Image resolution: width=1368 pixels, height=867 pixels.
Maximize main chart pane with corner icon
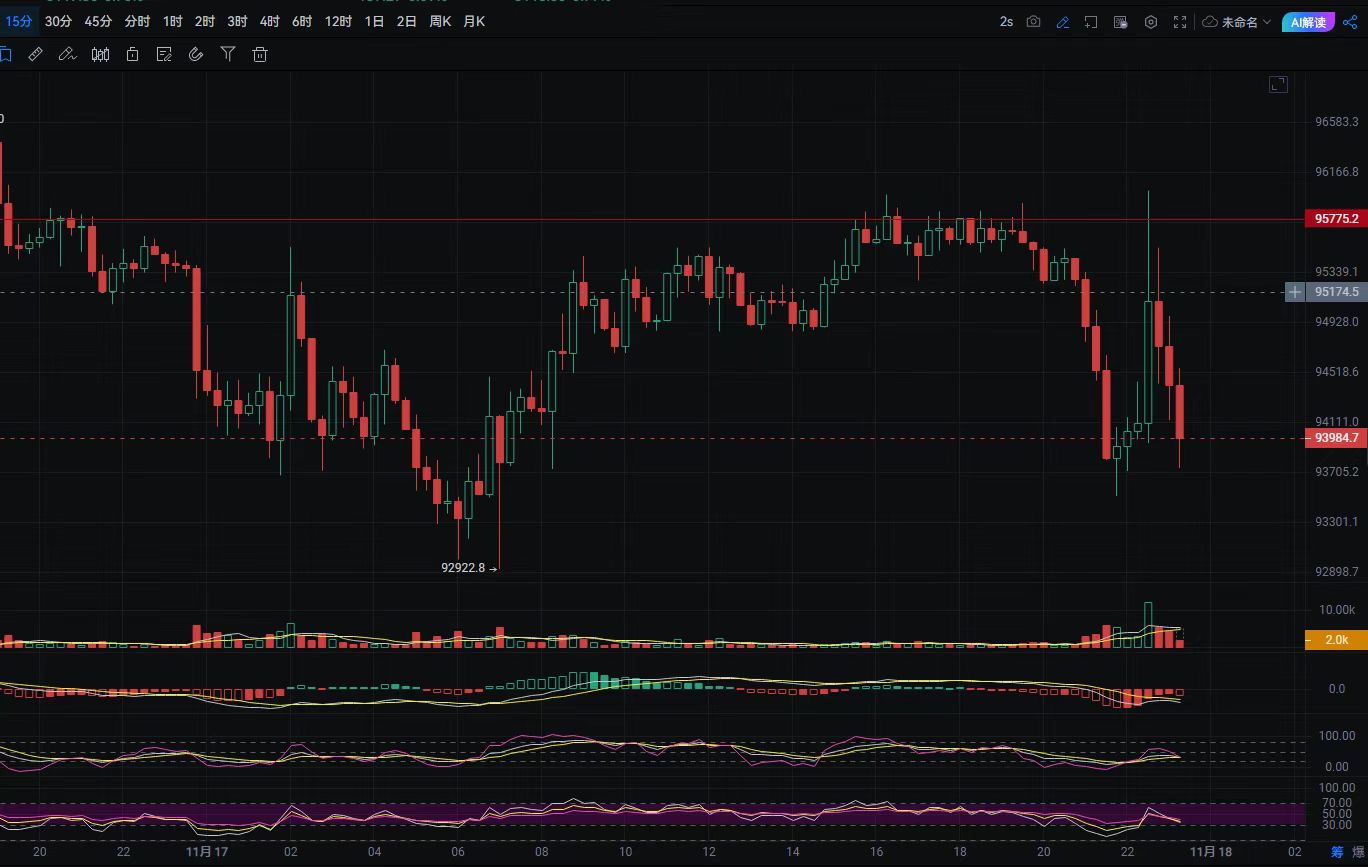coord(1278,85)
